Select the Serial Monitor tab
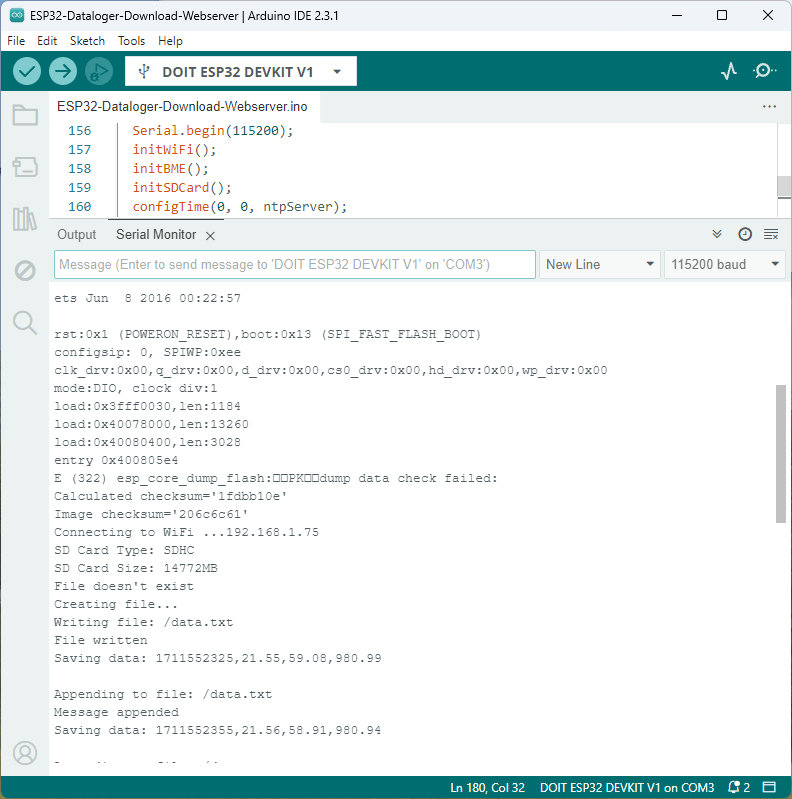Image resolution: width=792 pixels, height=799 pixels. (156, 234)
